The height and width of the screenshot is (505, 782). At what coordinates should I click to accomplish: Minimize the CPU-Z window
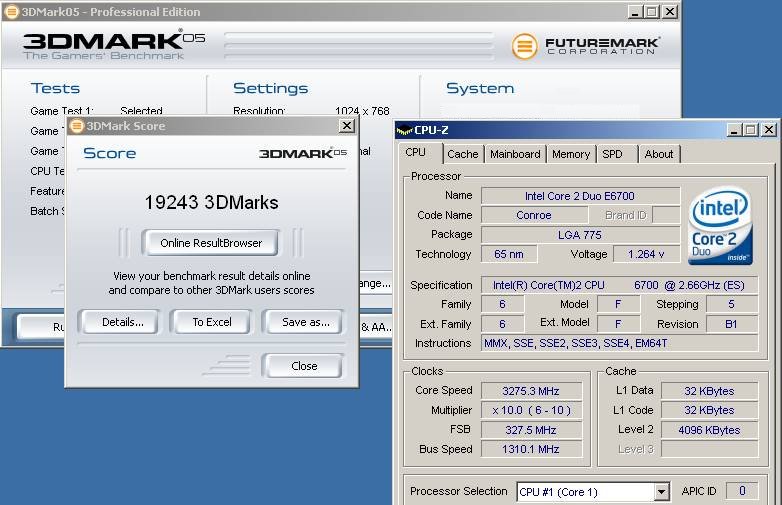[733, 129]
